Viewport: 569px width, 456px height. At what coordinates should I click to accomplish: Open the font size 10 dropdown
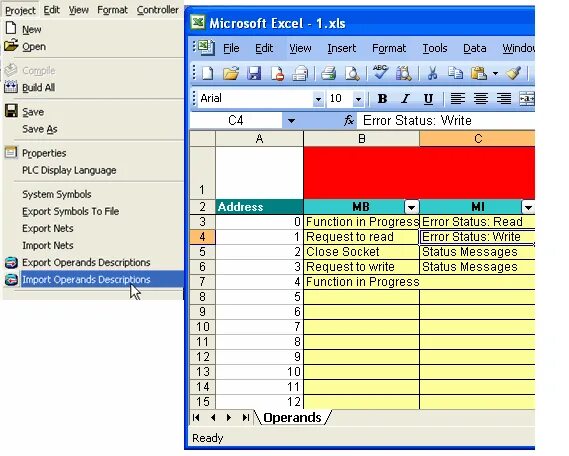[358, 99]
